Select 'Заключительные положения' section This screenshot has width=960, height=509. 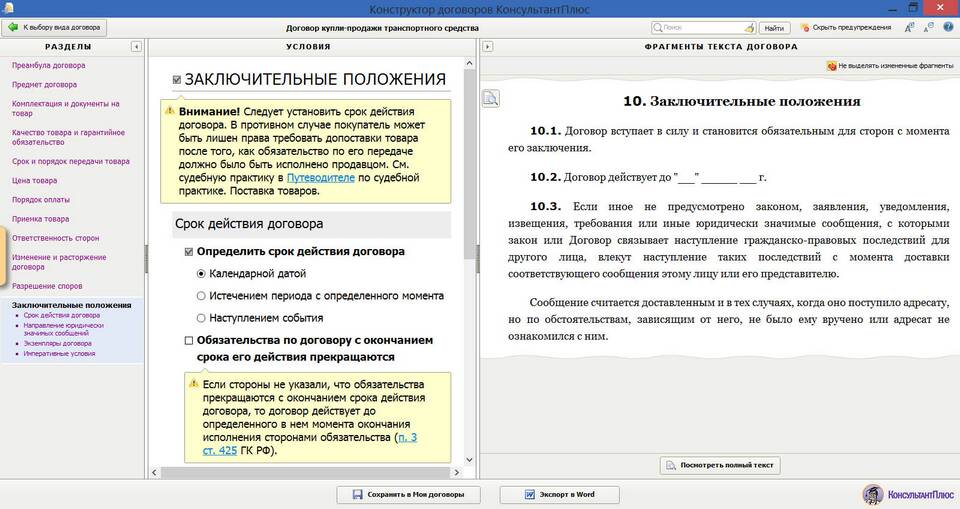click(x=71, y=305)
